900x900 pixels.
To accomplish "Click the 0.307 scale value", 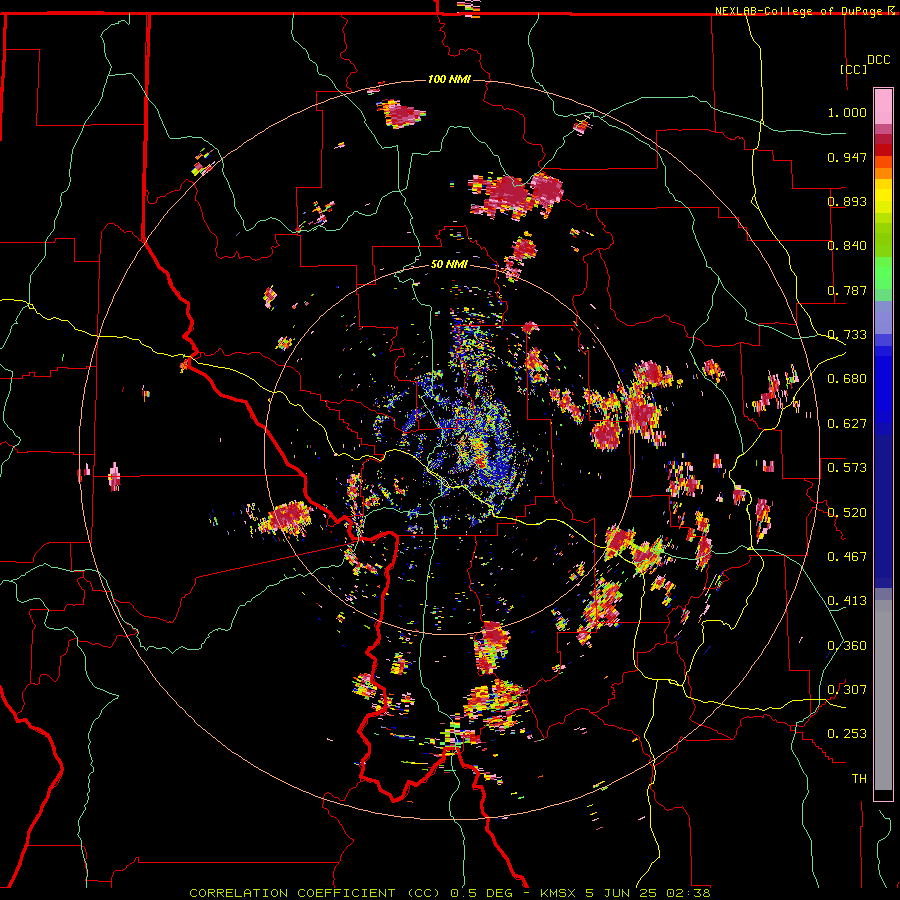I will [x=847, y=690].
